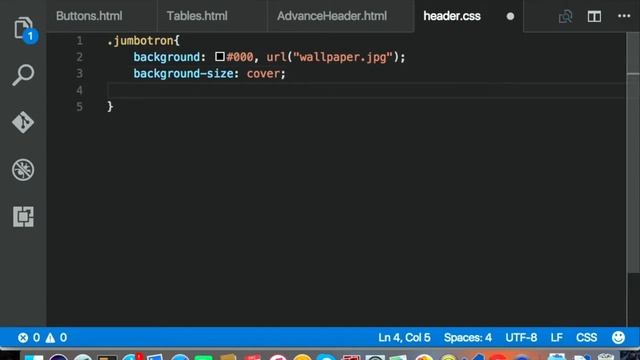Click the cover value text
640x360 pixels.
click(x=263, y=73)
